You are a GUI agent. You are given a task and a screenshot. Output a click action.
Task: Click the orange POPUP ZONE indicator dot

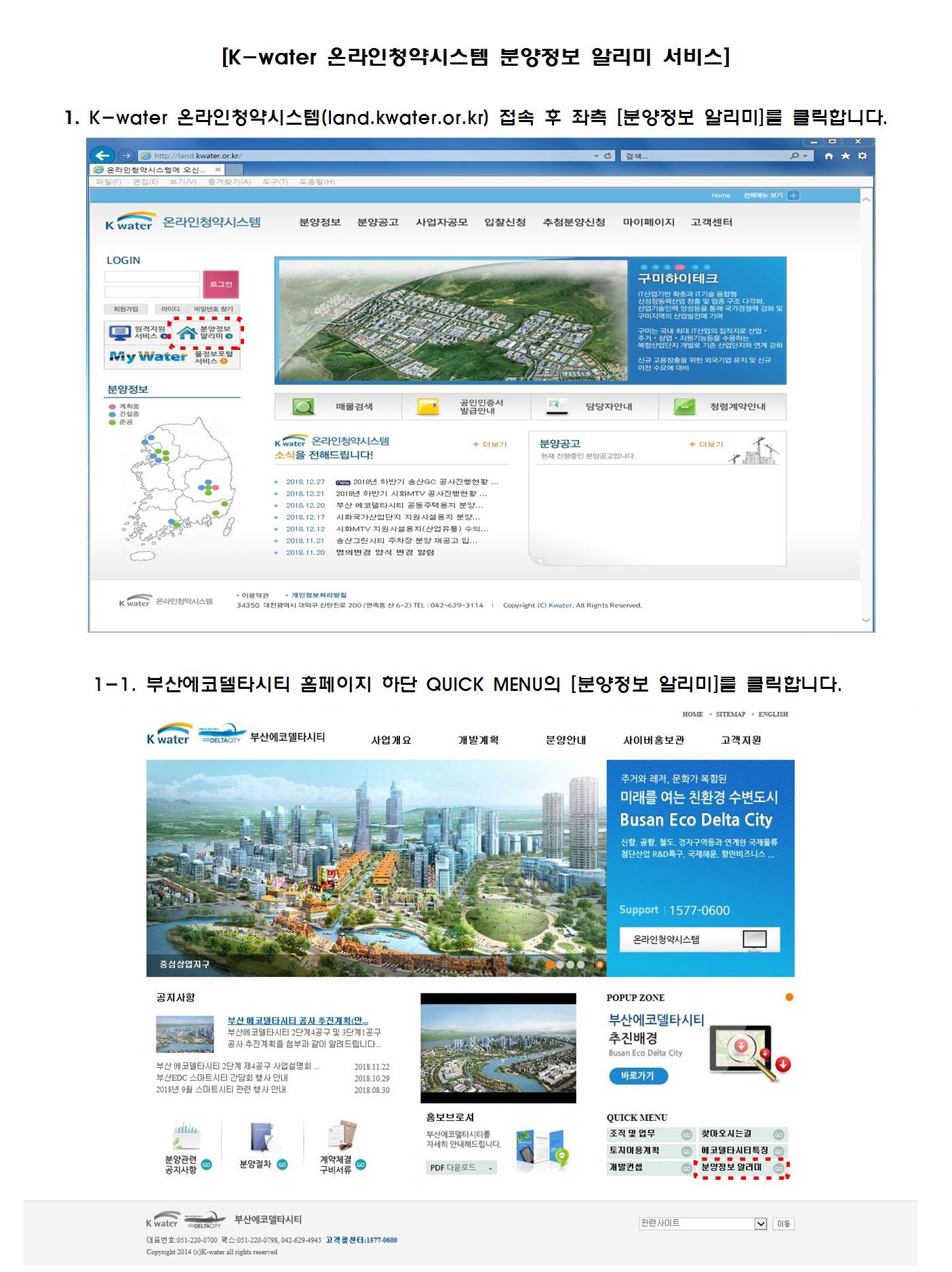click(x=789, y=997)
